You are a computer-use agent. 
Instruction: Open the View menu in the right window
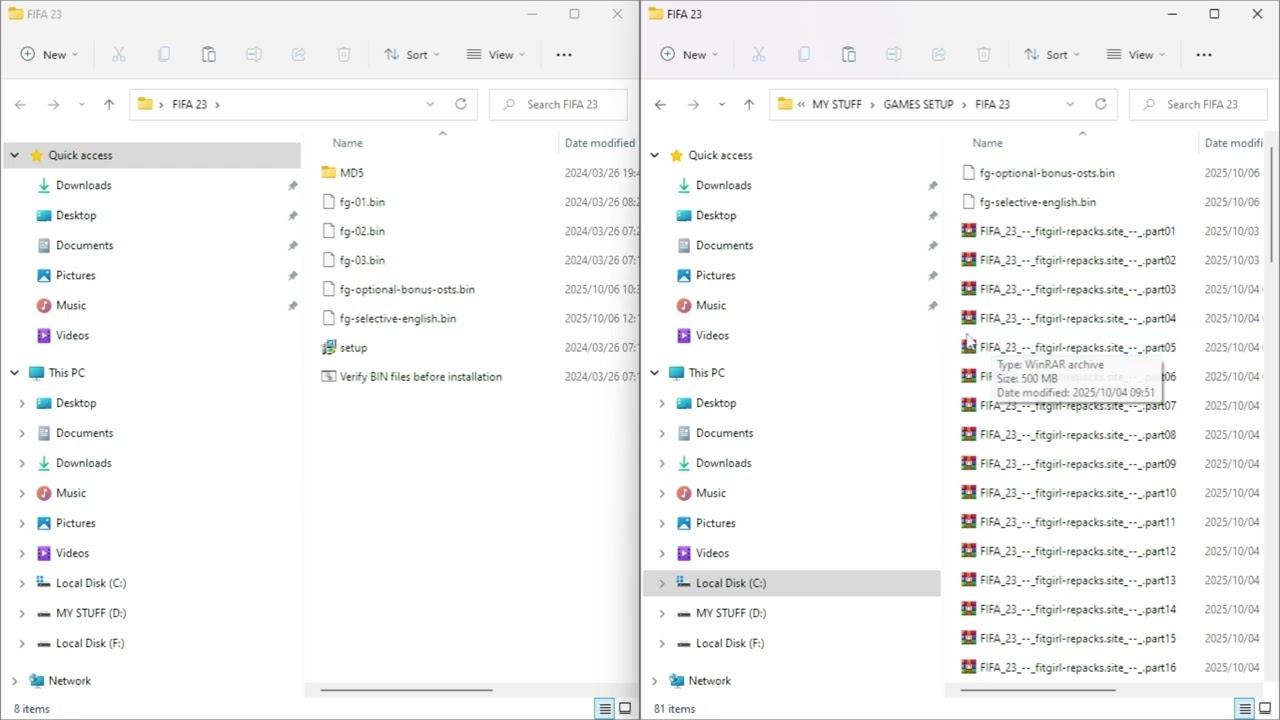pos(1136,55)
